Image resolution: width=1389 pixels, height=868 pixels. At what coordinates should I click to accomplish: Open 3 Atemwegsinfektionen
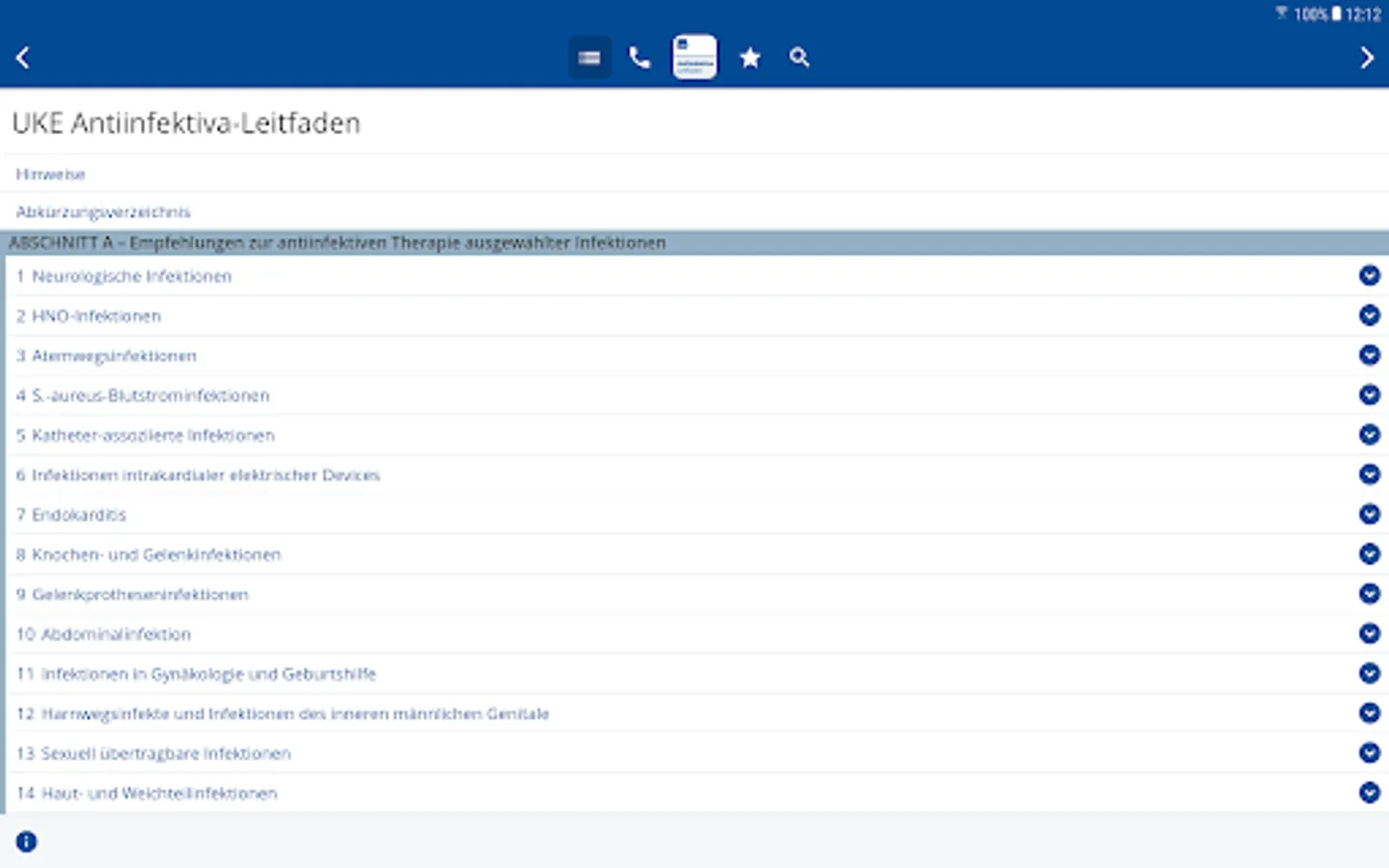106,356
